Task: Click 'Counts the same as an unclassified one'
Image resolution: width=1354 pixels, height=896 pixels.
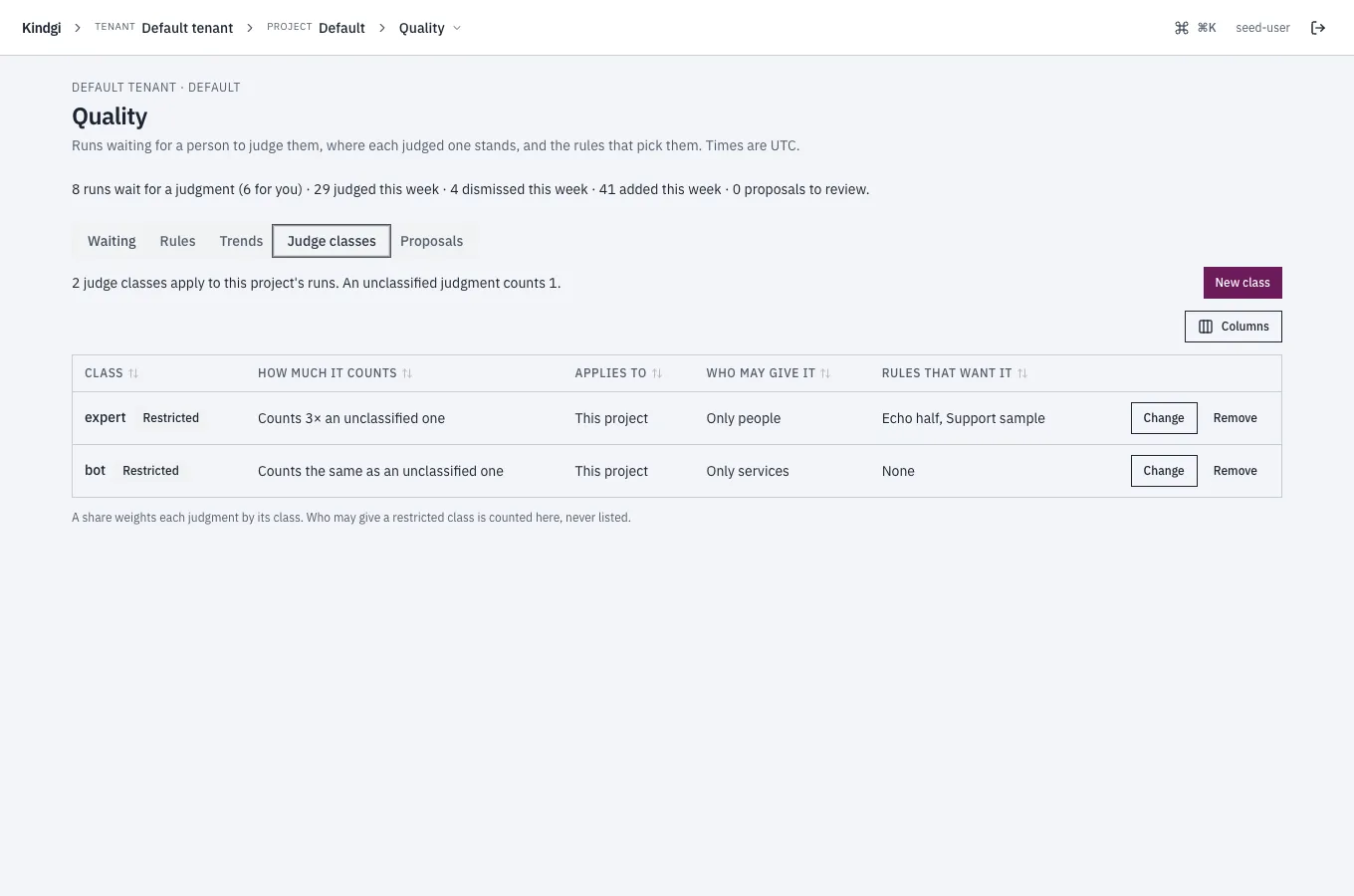Action: (x=380, y=471)
